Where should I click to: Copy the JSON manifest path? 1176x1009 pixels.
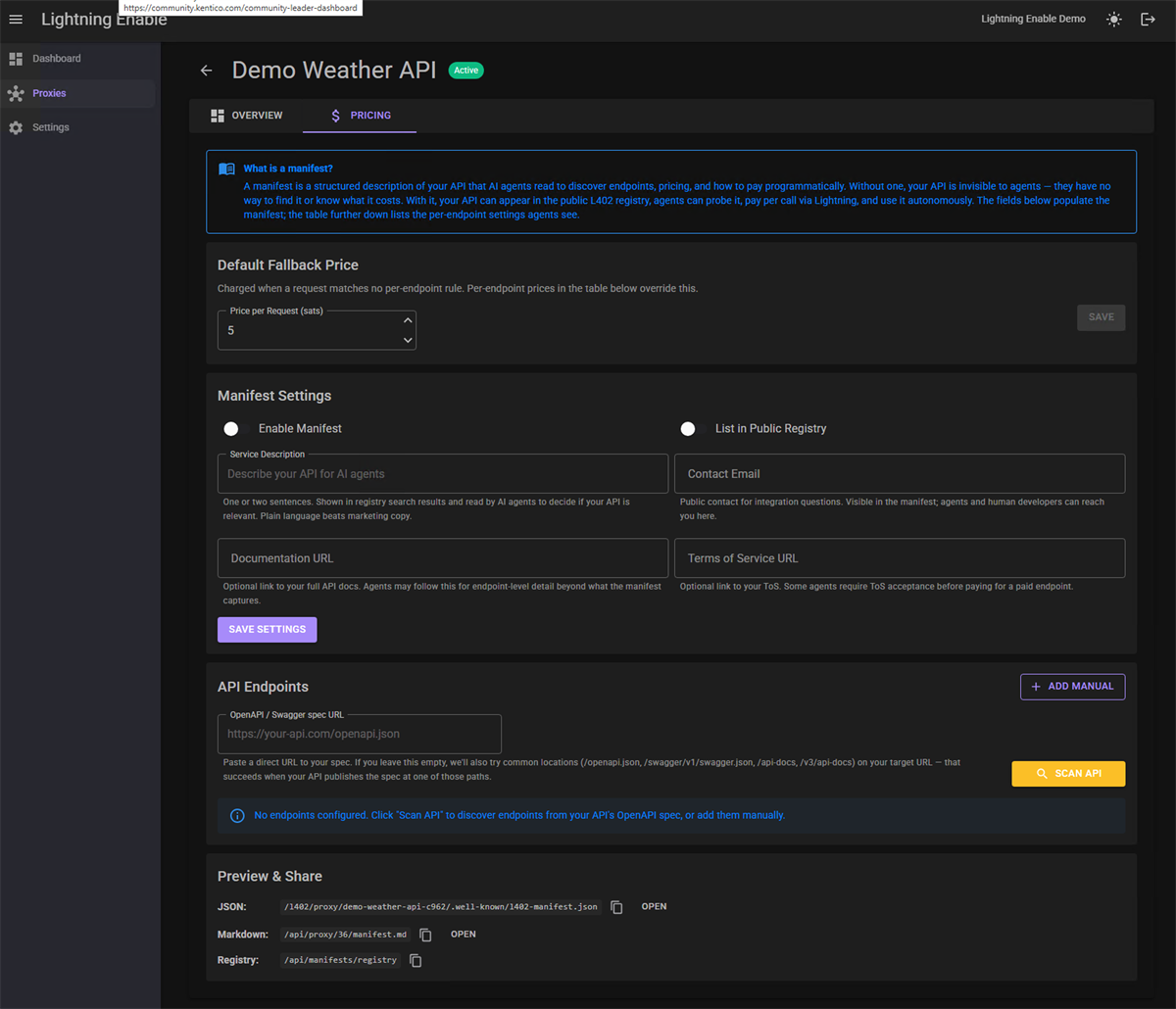point(616,907)
